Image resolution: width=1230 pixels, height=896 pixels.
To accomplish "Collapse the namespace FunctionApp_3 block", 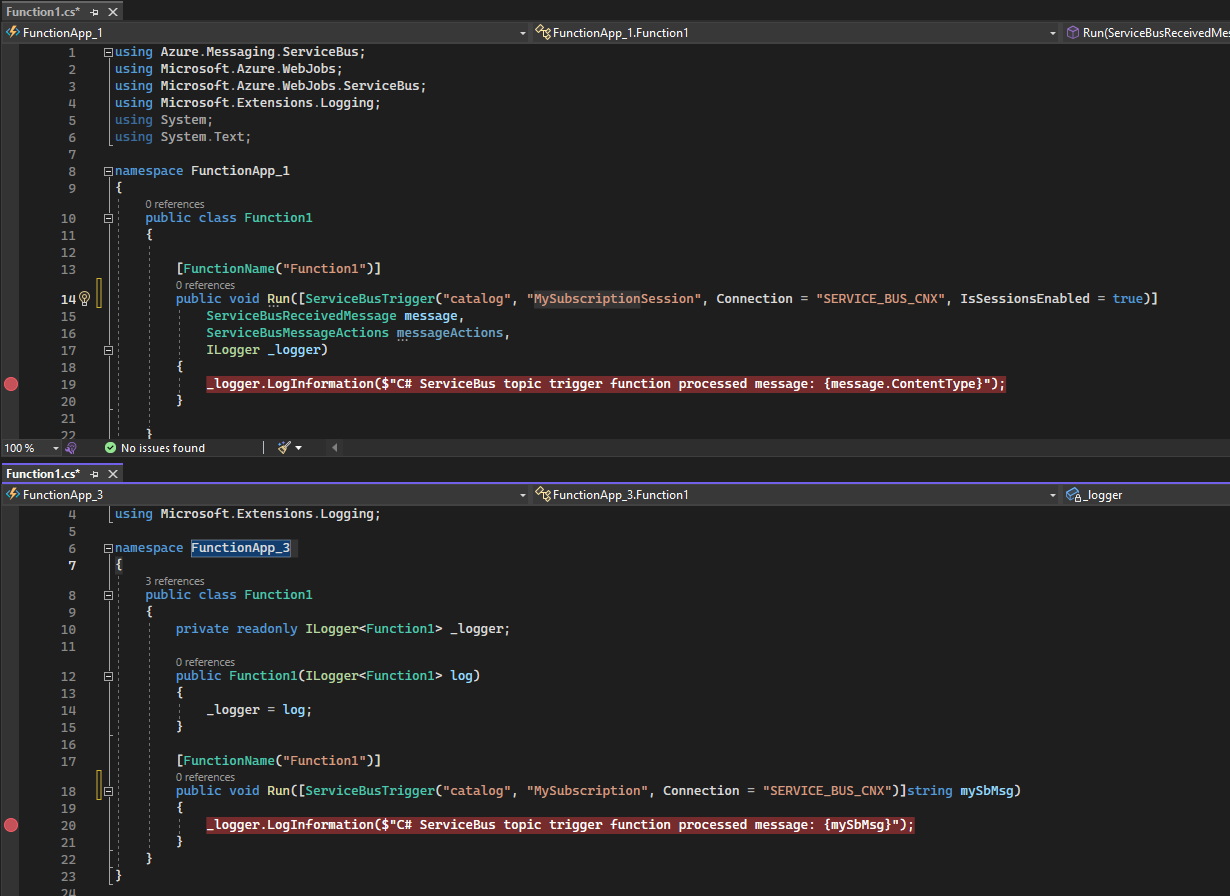I will coord(108,548).
